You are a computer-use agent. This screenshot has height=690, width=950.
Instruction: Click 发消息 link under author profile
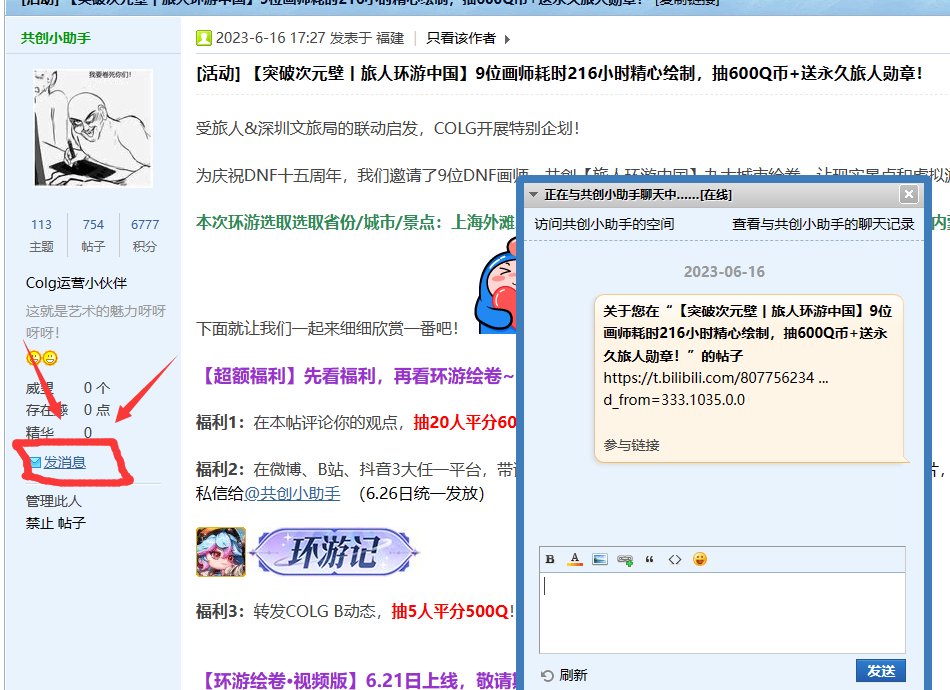(64, 462)
